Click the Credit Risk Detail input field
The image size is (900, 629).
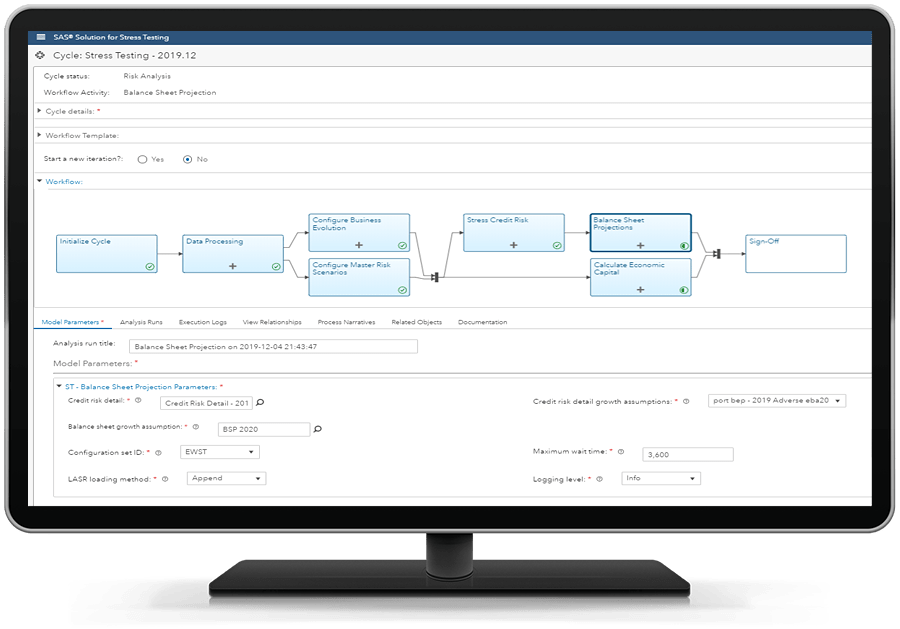click(207, 403)
